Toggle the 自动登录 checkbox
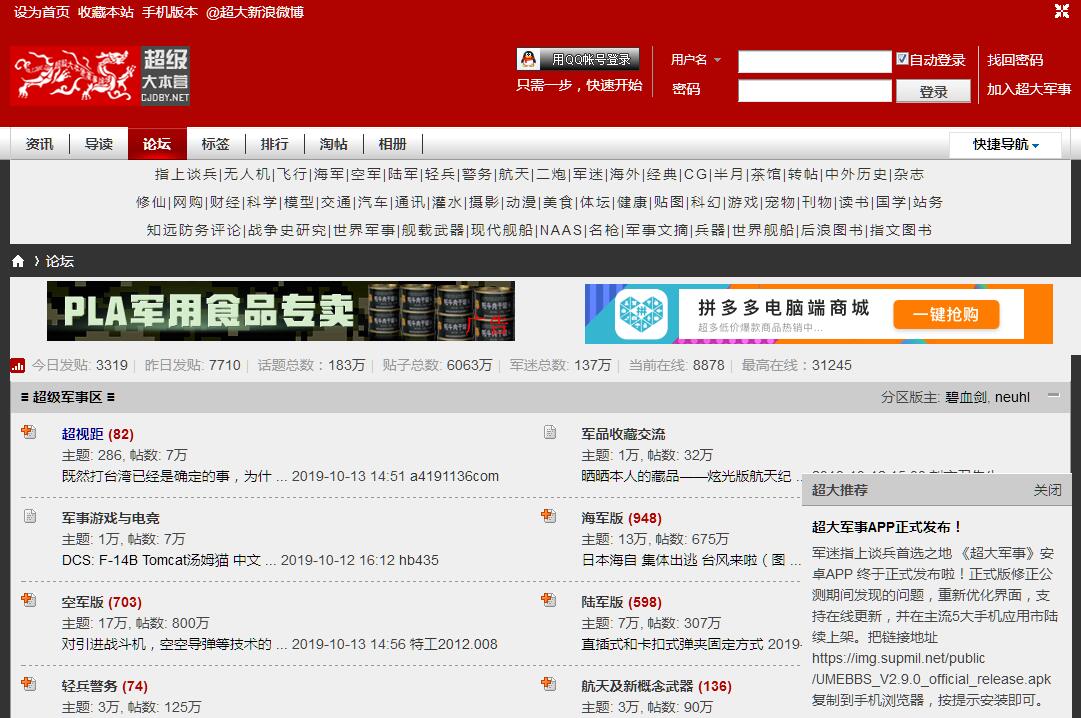This screenshot has height=718, width=1081. pyautogui.click(x=902, y=59)
